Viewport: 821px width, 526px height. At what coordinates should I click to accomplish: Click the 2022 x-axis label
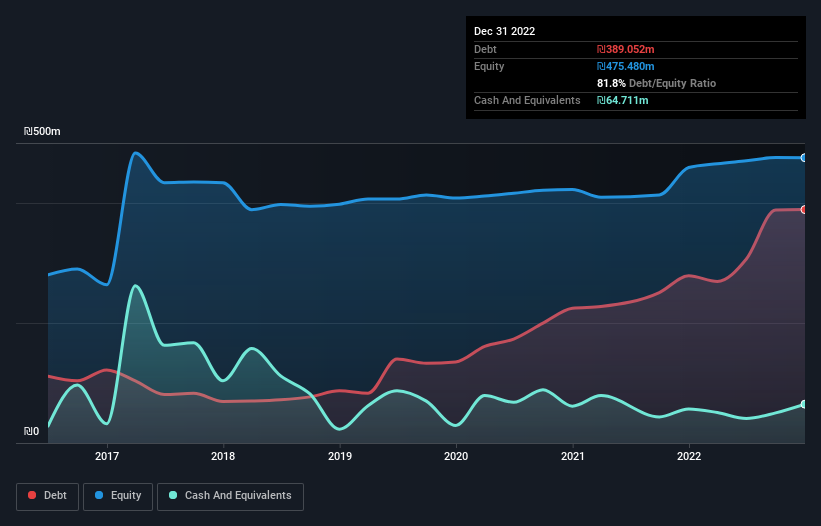(x=689, y=456)
